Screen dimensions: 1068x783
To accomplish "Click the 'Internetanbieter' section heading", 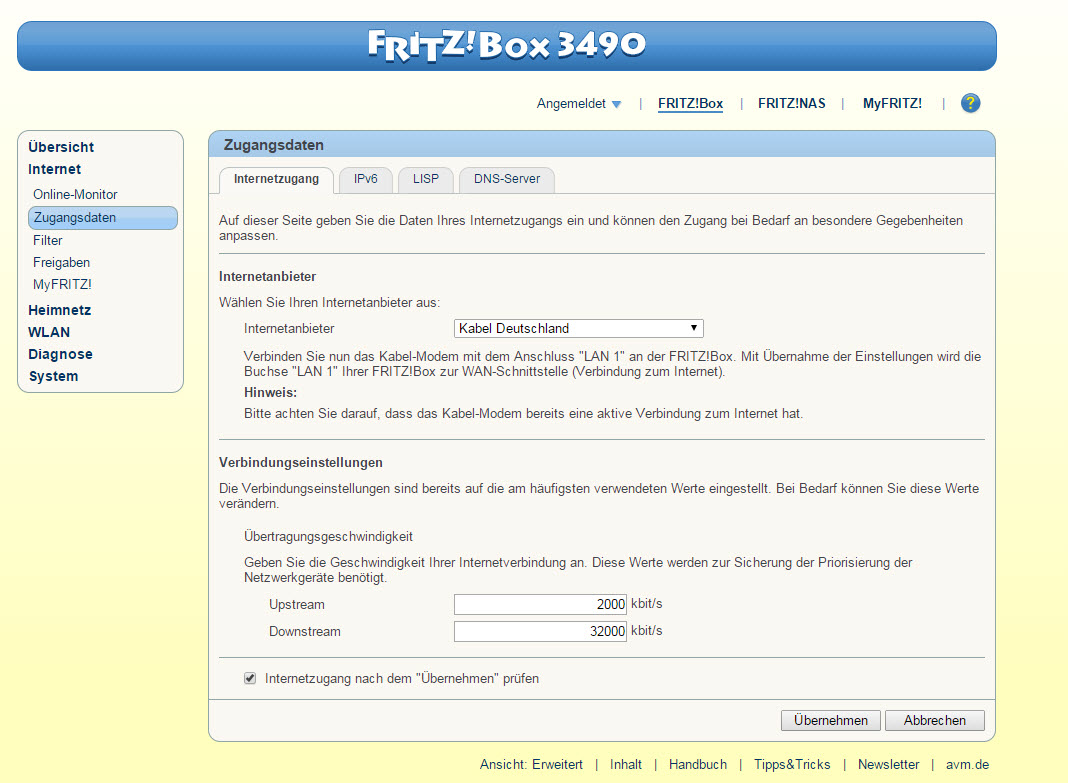I will pos(267,276).
